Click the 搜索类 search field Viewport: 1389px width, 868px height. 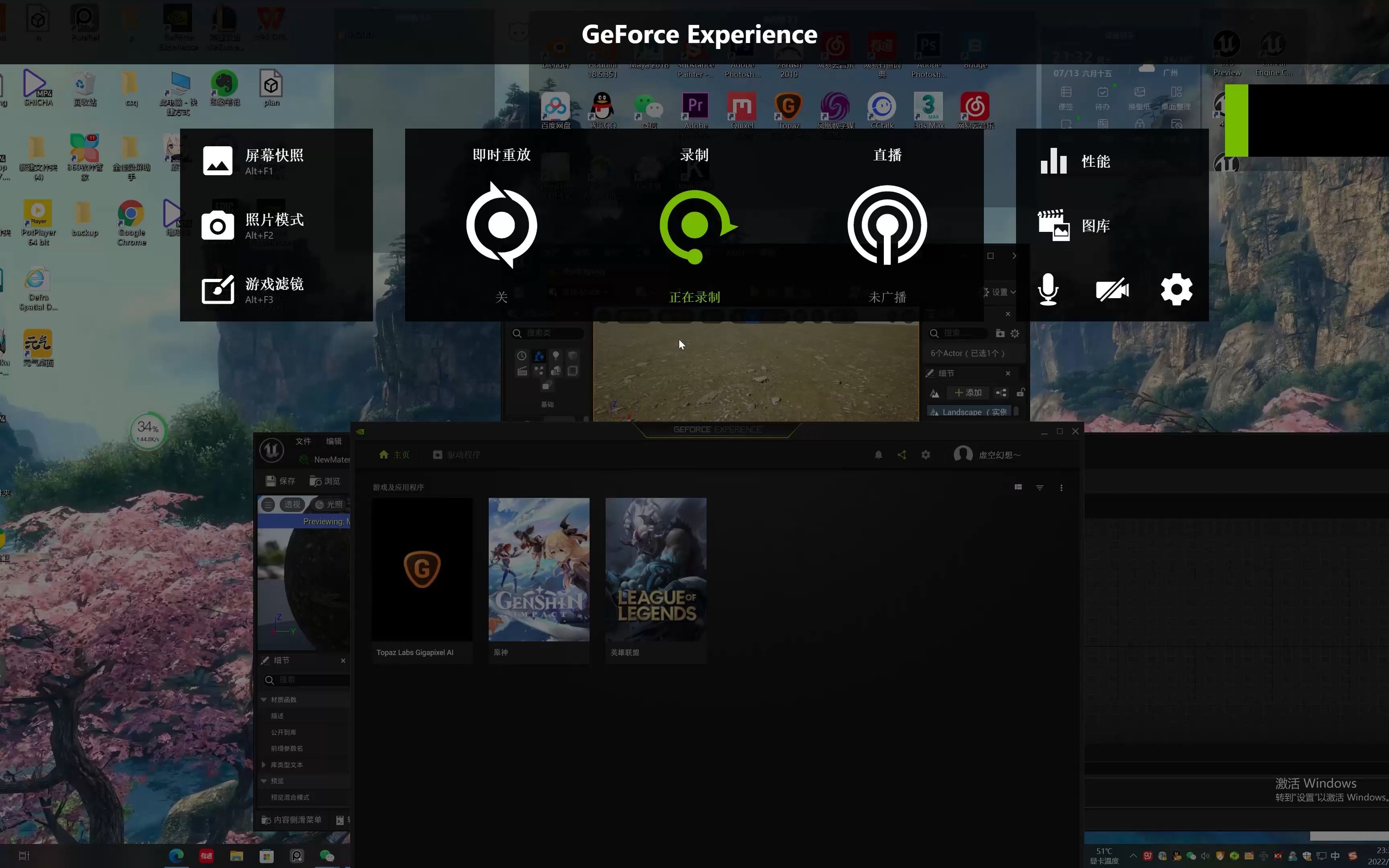[x=547, y=333]
